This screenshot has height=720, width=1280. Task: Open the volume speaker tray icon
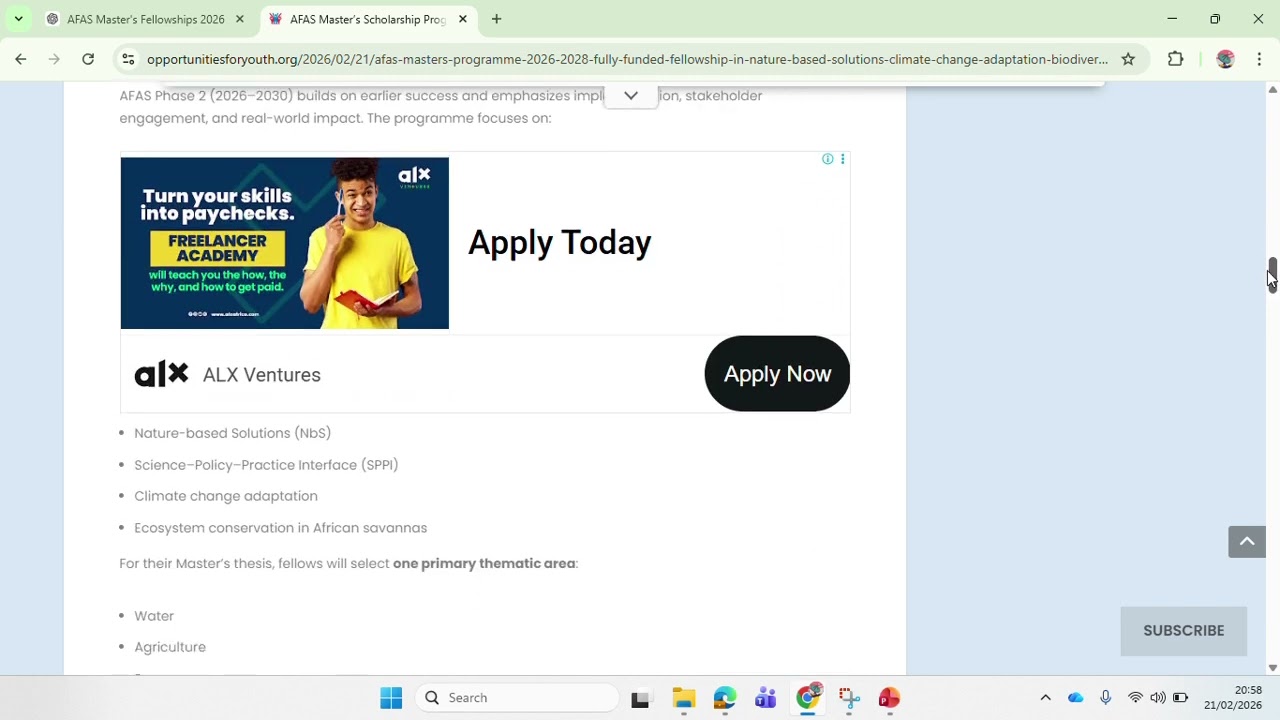pos(1158,698)
